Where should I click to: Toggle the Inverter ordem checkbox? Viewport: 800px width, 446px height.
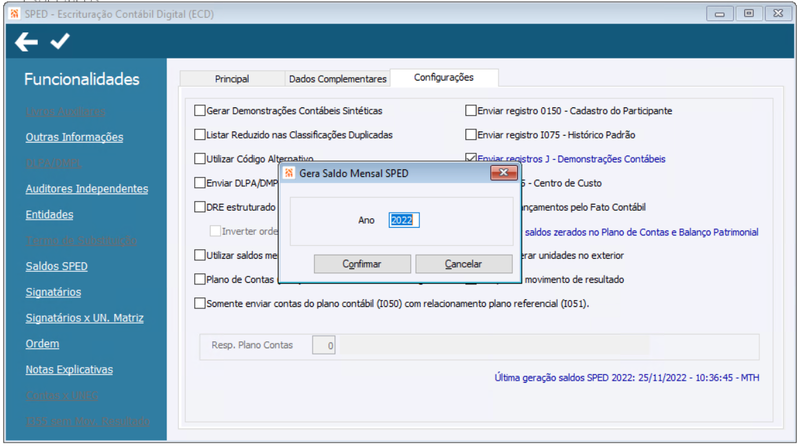(x=215, y=231)
